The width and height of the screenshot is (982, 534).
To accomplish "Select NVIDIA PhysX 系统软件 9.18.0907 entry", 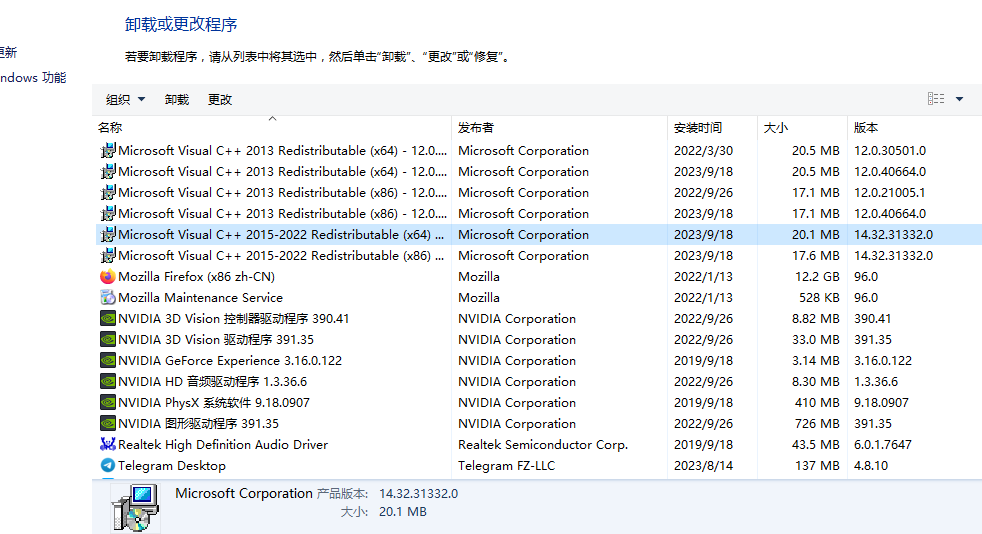I will [x=214, y=403].
